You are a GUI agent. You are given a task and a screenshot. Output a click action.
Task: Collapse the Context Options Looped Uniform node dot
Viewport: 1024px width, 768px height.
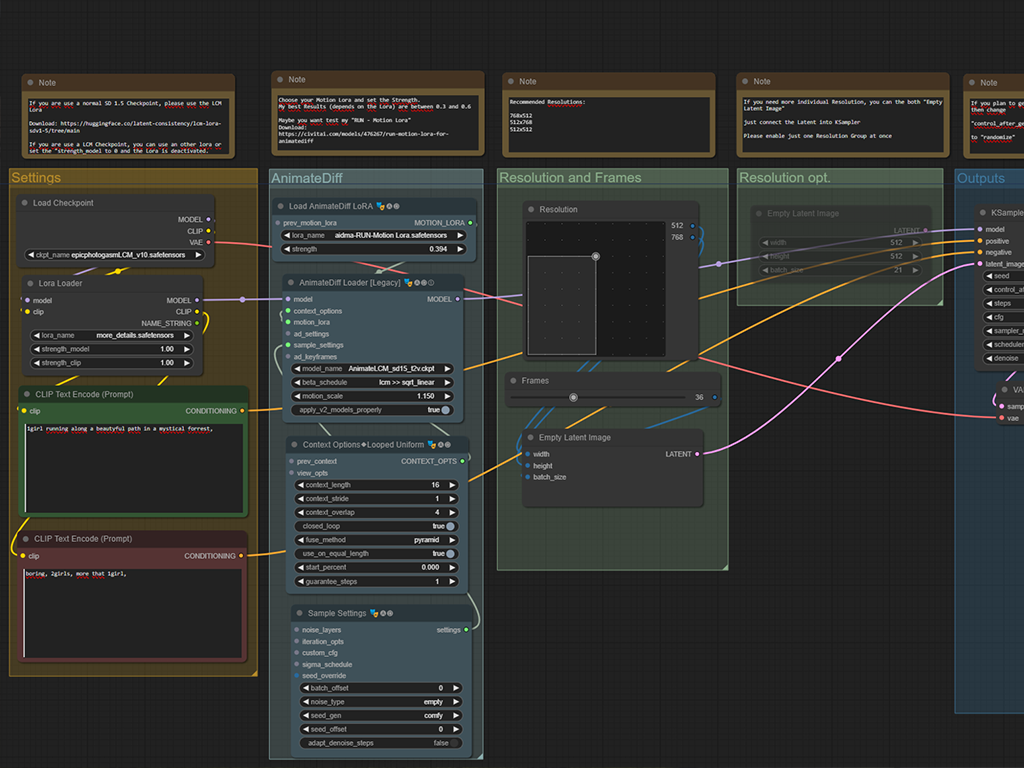(295, 445)
